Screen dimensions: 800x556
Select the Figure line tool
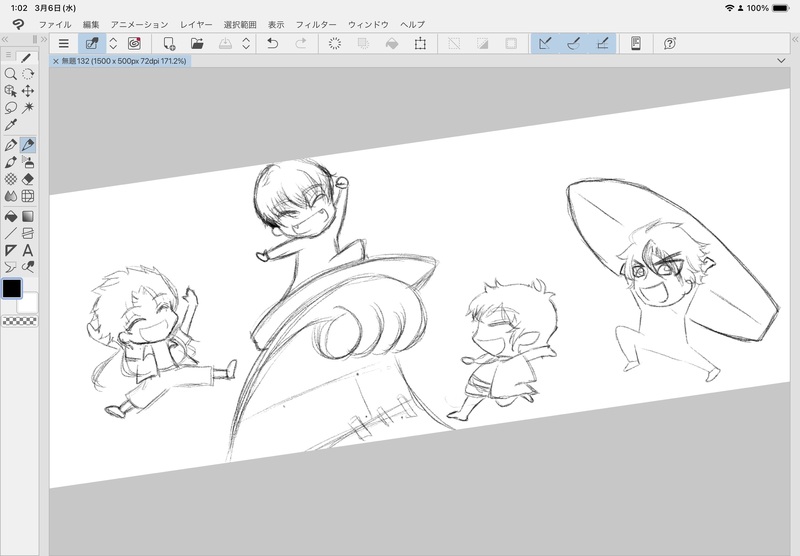(x=10, y=234)
